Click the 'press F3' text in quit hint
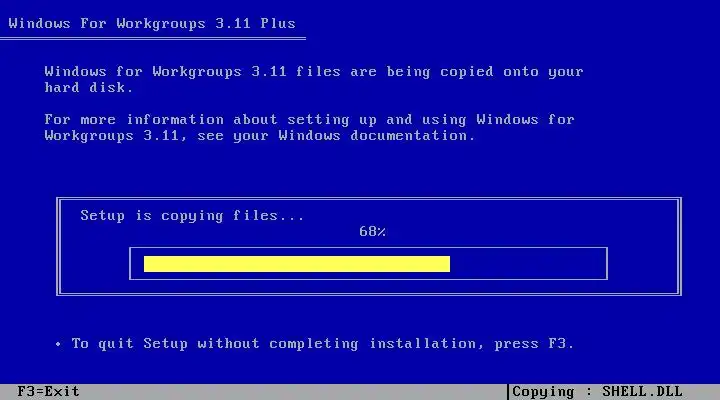Screen dimensions: 720x400 [534, 344]
